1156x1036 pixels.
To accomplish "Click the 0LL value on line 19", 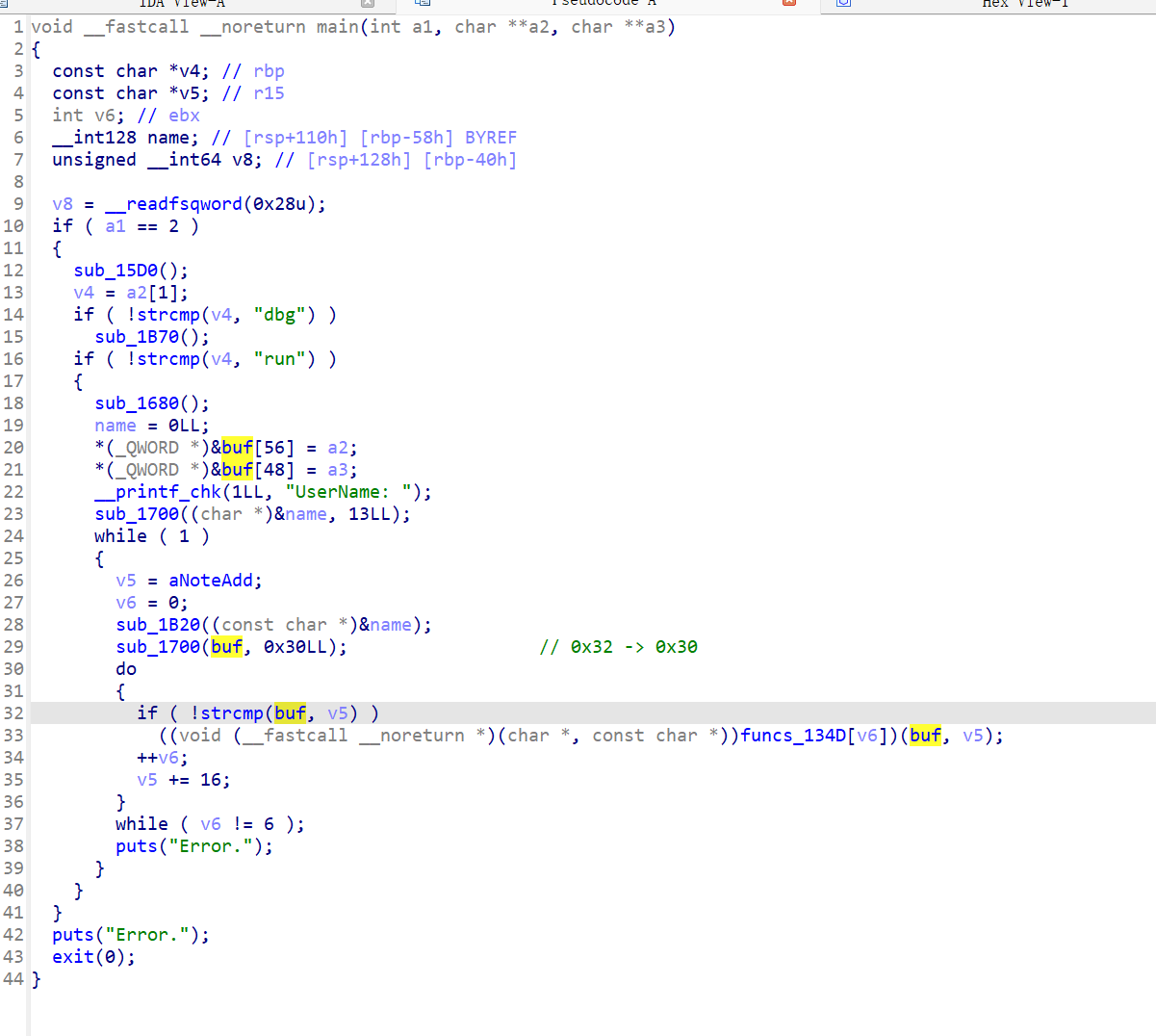I will [x=184, y=426].
